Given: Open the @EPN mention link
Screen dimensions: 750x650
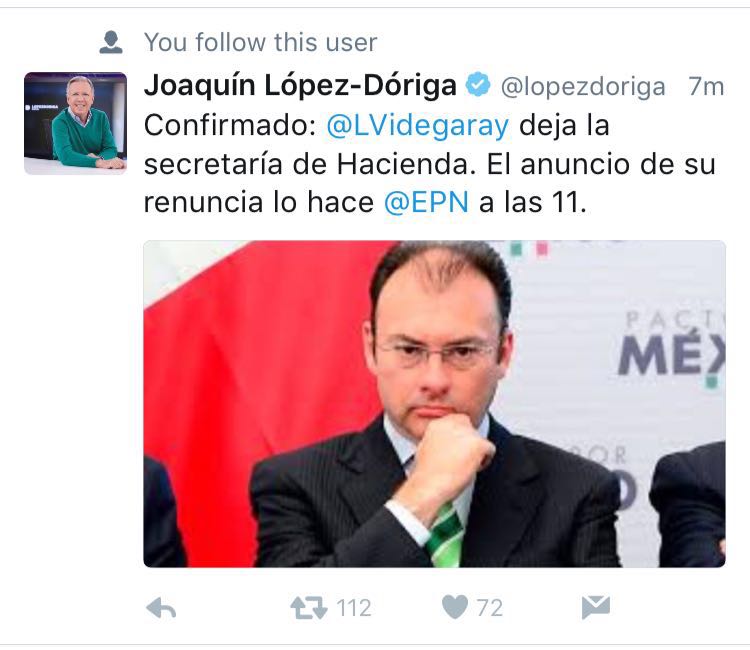Looking at the screenshot, I should click(x=426, y=202).
